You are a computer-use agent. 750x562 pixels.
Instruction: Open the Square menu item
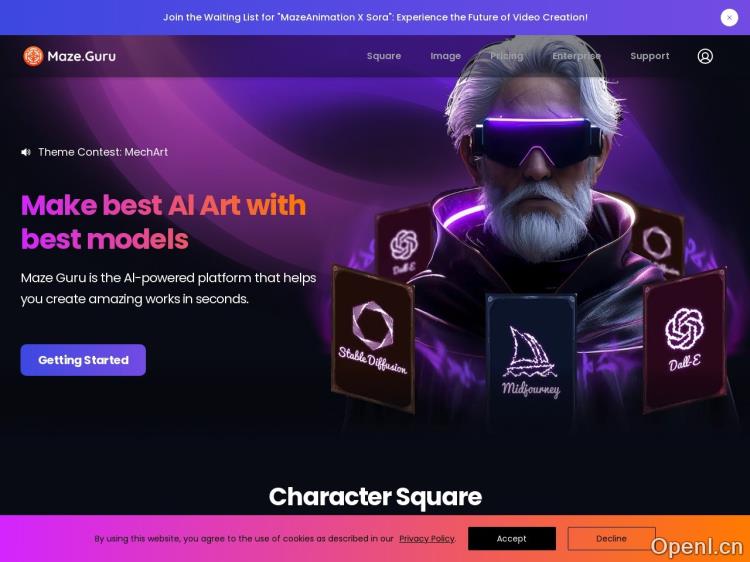(x=384, y=56)
